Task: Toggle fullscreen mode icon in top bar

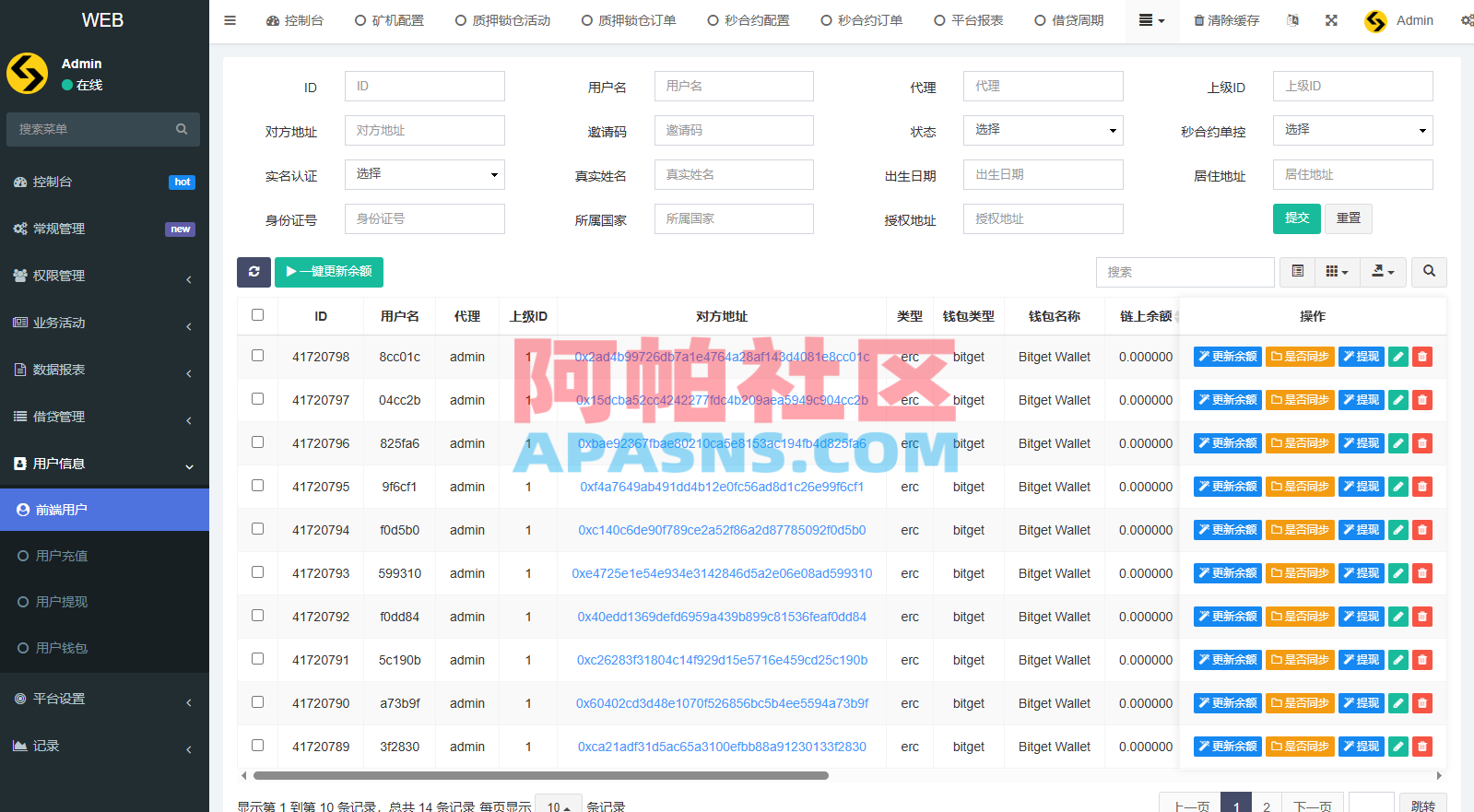Action: (1331, 20)
